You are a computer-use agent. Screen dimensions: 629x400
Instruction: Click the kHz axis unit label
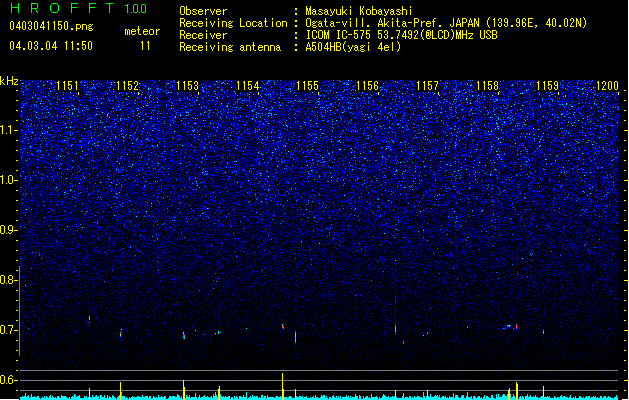(9, 81)
